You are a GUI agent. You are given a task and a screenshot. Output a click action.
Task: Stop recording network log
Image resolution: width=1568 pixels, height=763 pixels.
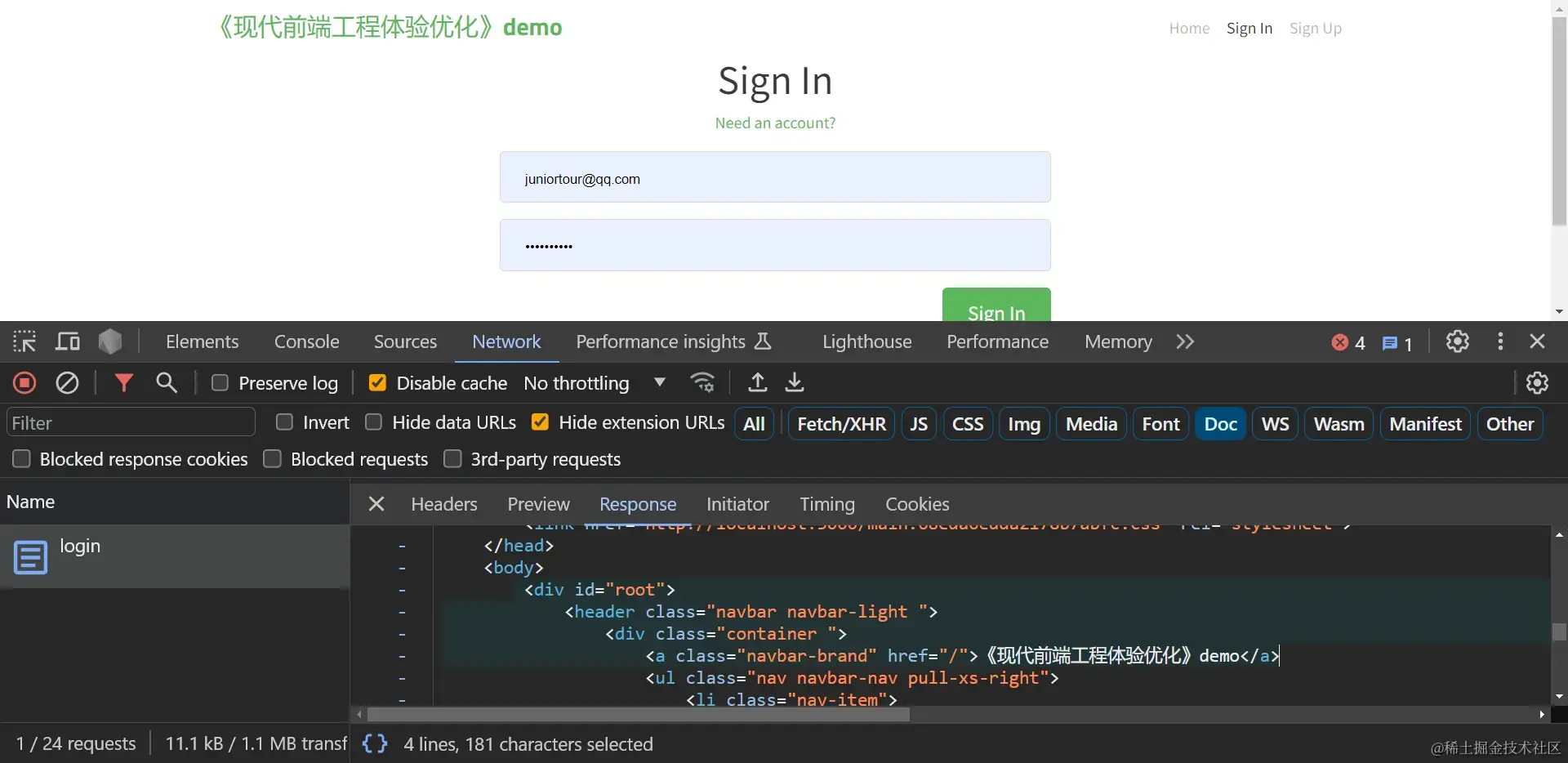coord(24,382)
